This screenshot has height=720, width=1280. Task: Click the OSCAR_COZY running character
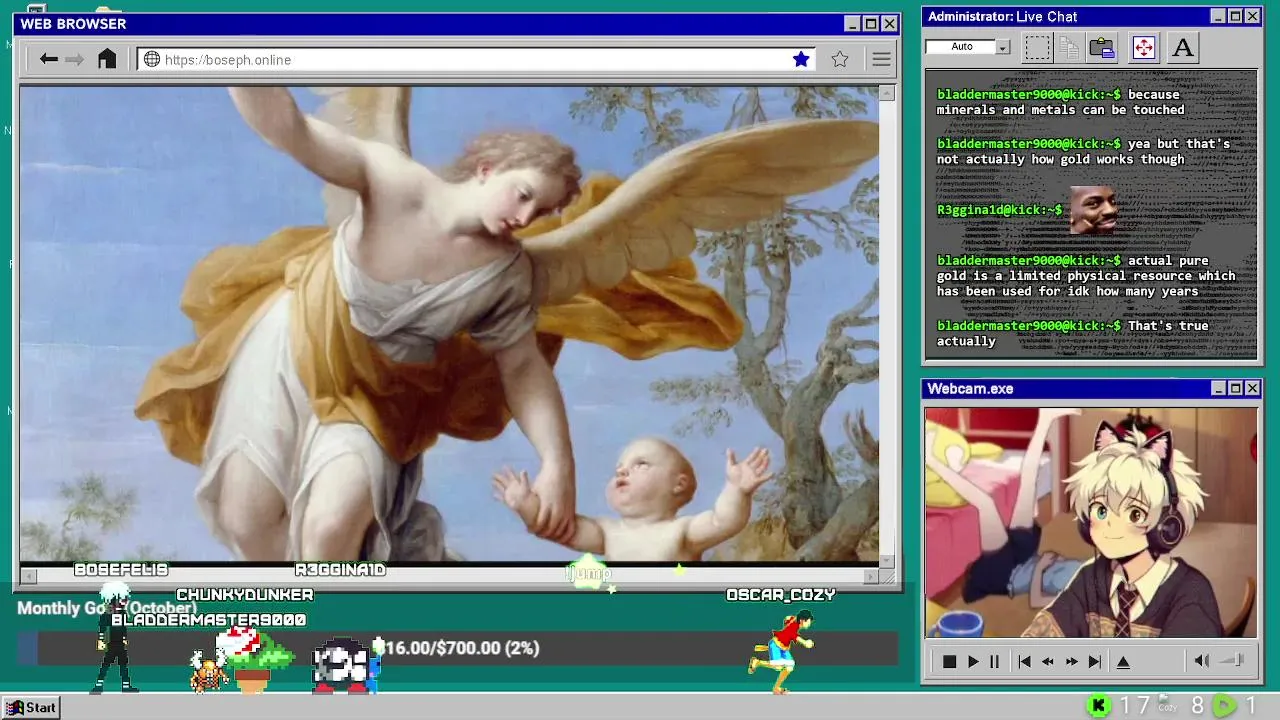coord(784,650)
